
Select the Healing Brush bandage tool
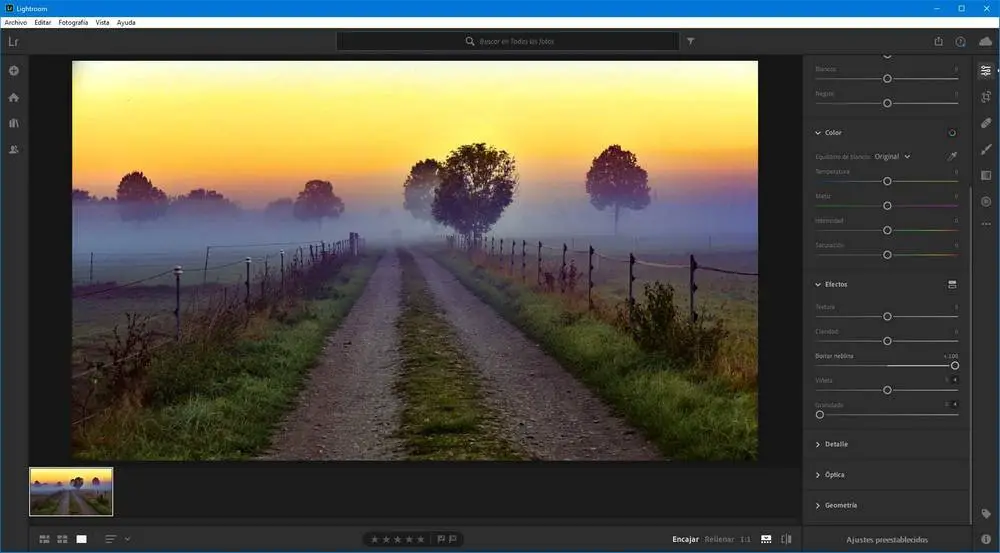[986, 123]
